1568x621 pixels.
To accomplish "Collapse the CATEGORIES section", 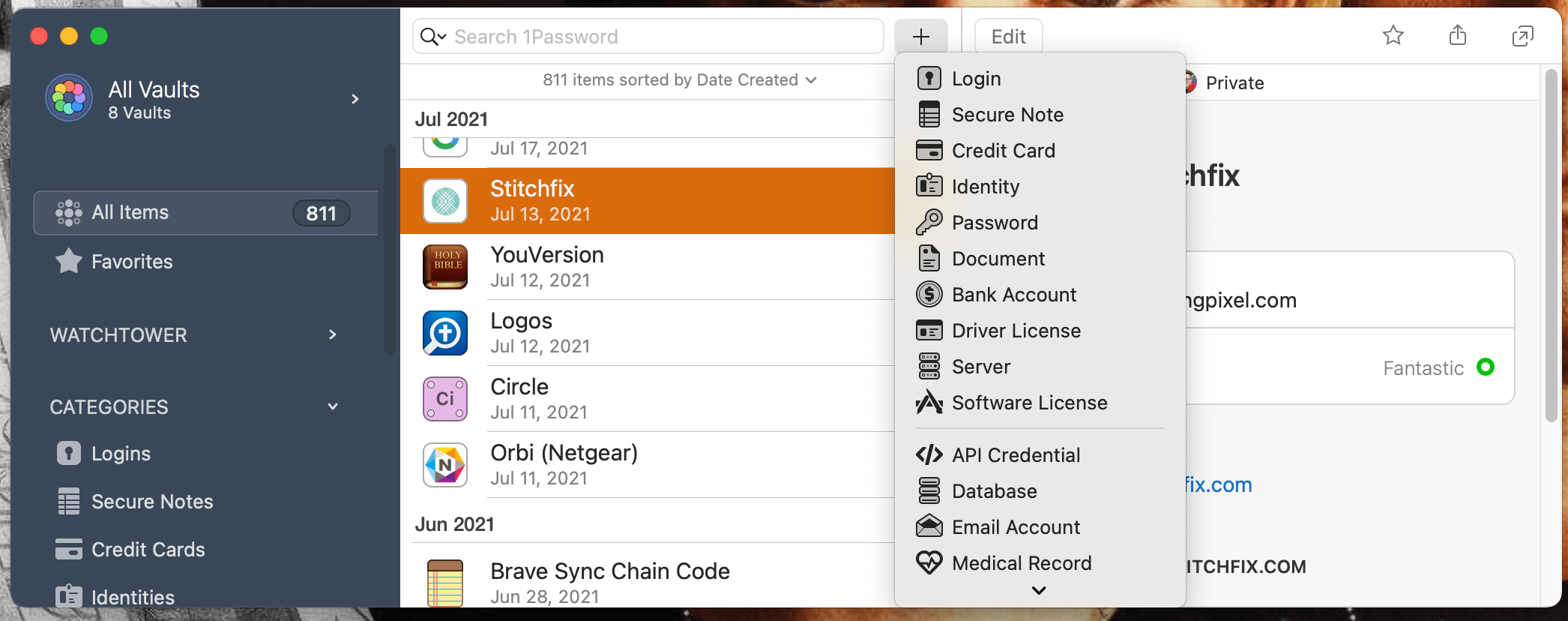I will pyautogui.click(x=333, y=406).
